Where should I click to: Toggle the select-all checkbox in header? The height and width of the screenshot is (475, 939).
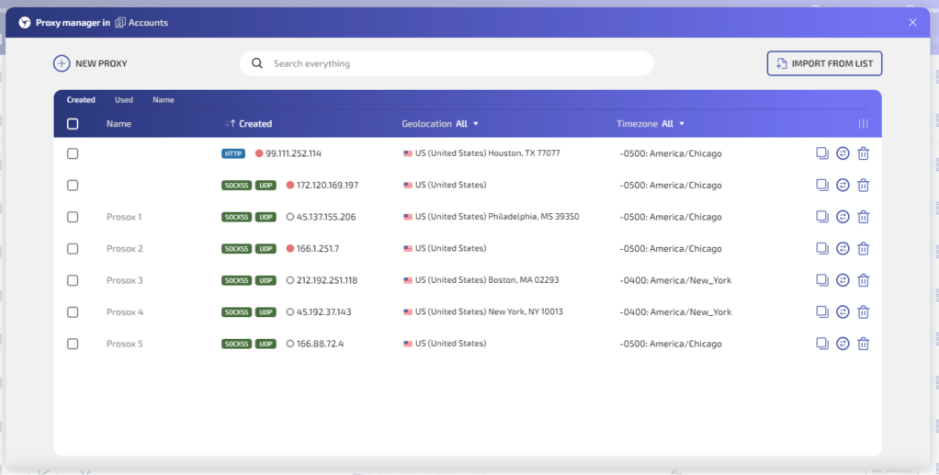point(72,124)
